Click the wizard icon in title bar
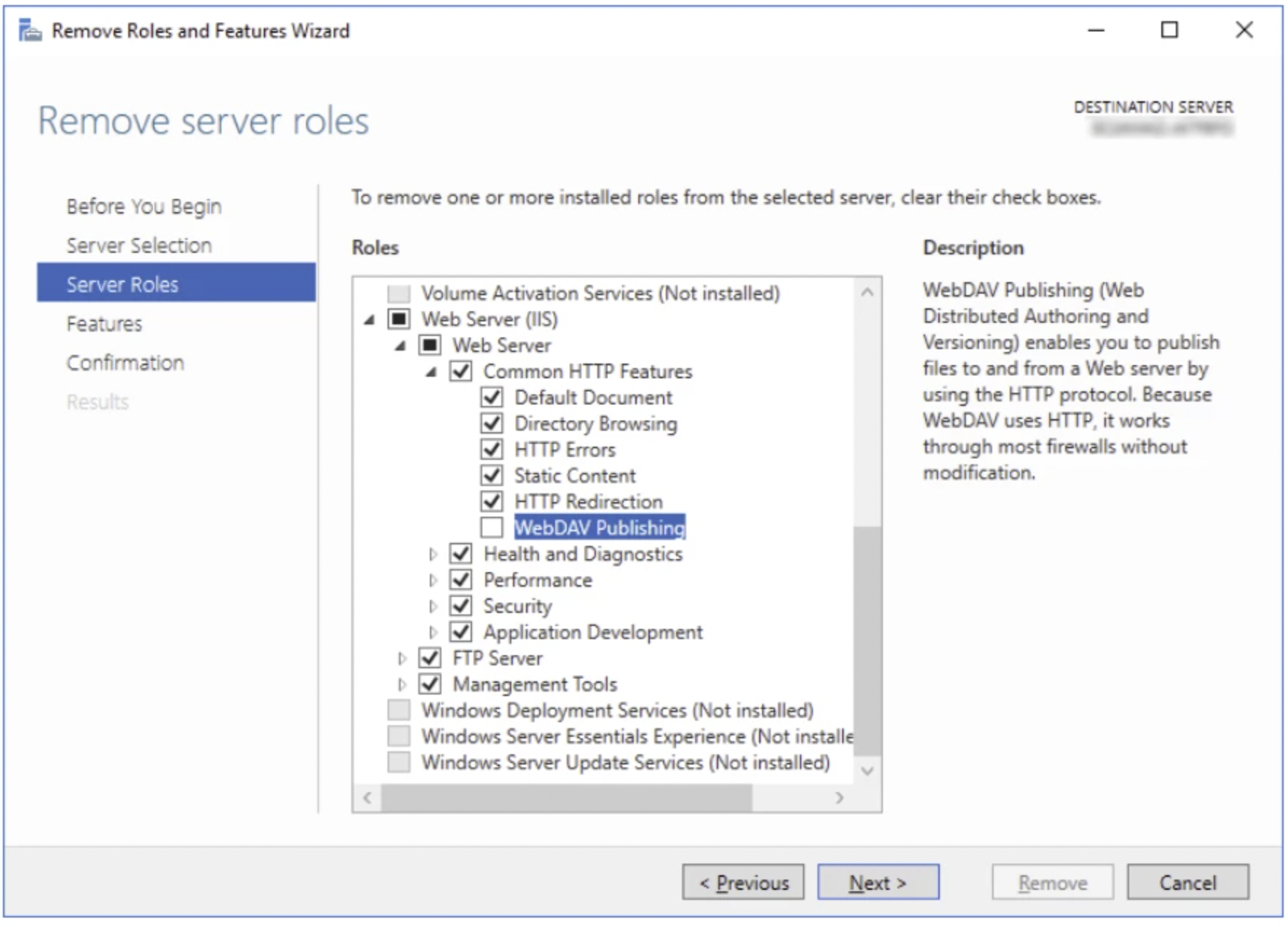The image size is (1288, 927). pos(30,31)
